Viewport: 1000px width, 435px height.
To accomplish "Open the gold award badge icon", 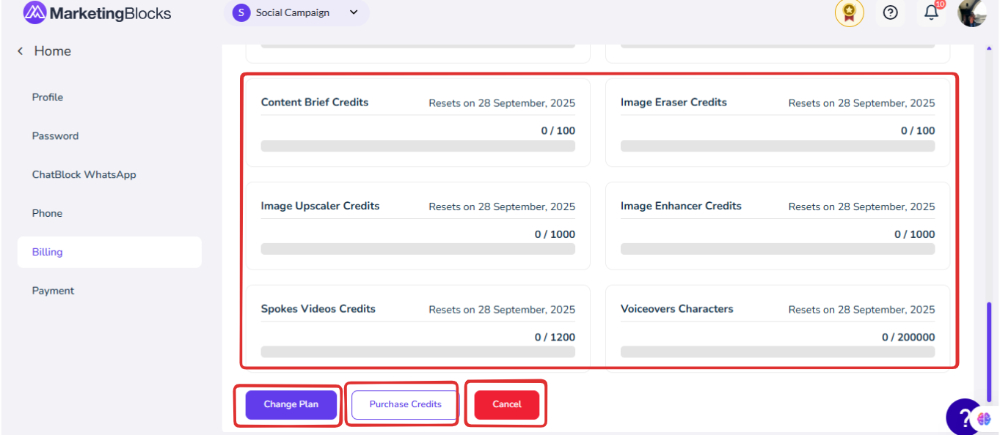I will click(x=849, y=13).
